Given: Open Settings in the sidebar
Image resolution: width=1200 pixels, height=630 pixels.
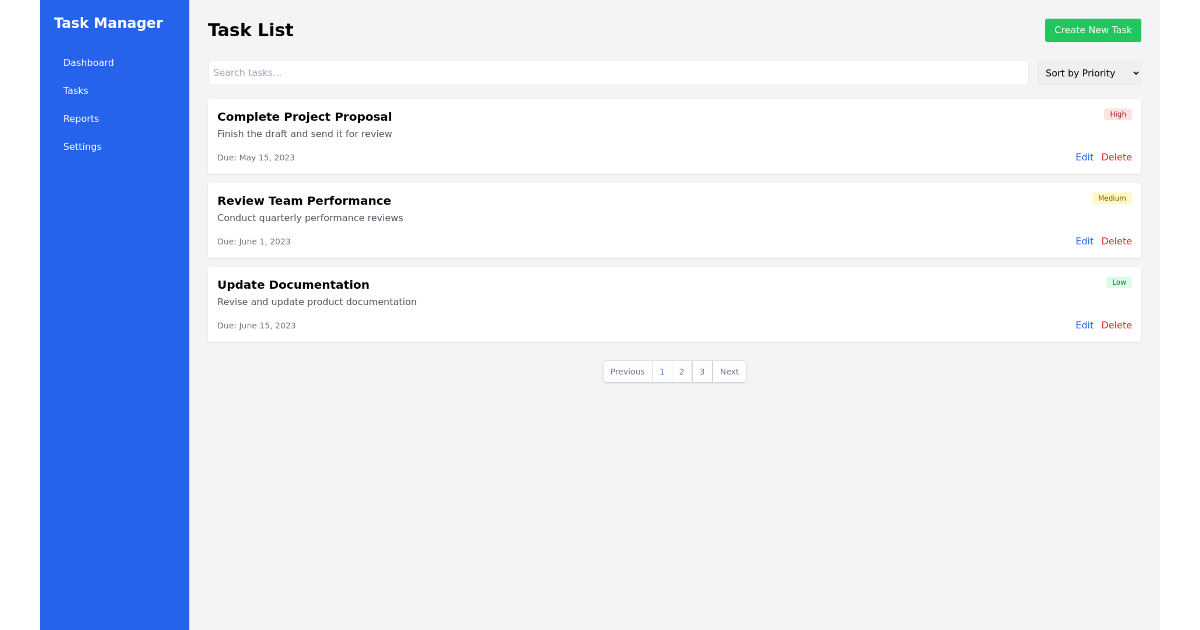Looking at the screenshot, I should pyautogui.click(x=82, y=147).
